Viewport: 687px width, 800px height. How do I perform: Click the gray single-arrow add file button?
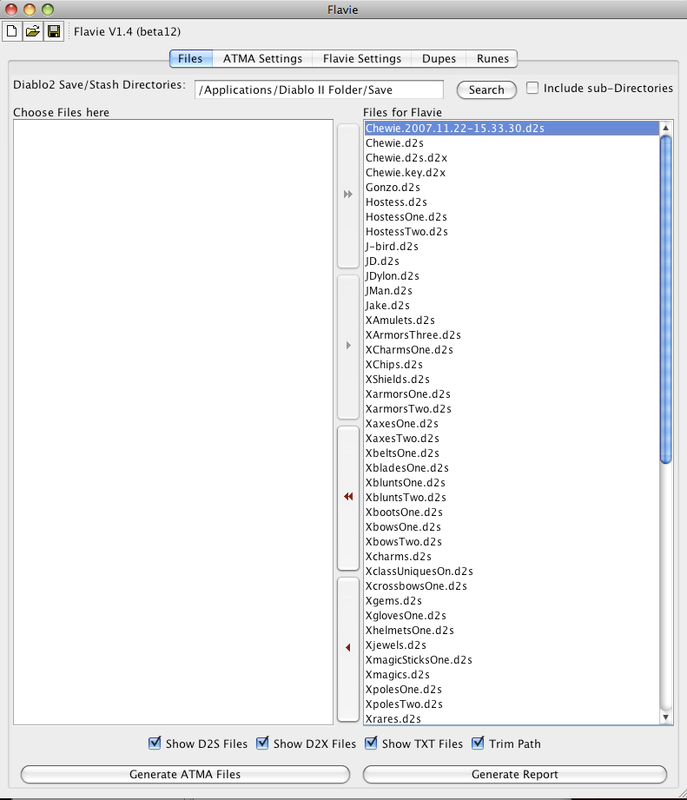click(348, 346)
